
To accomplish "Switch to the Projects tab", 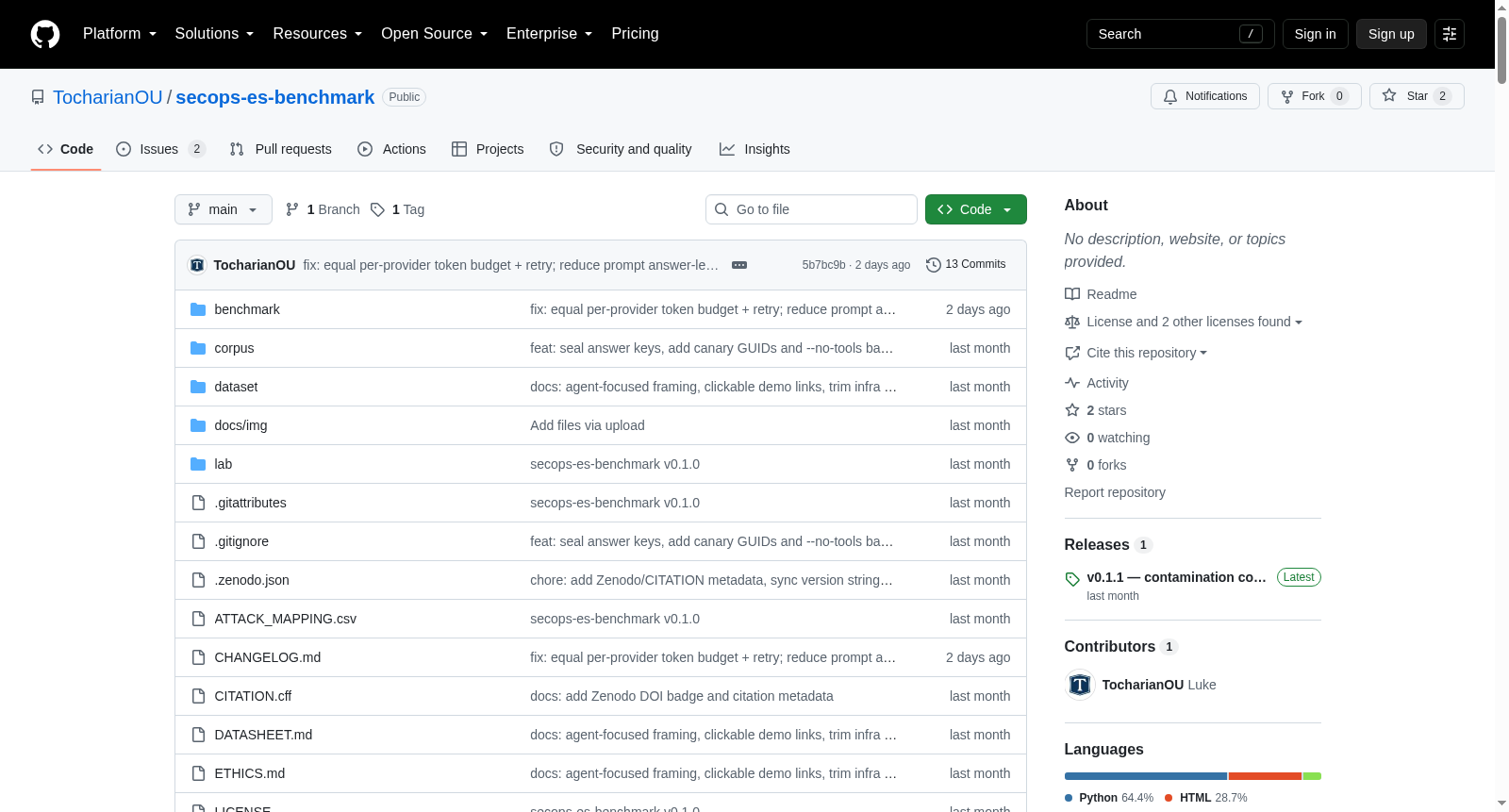I will click(488, 149).
